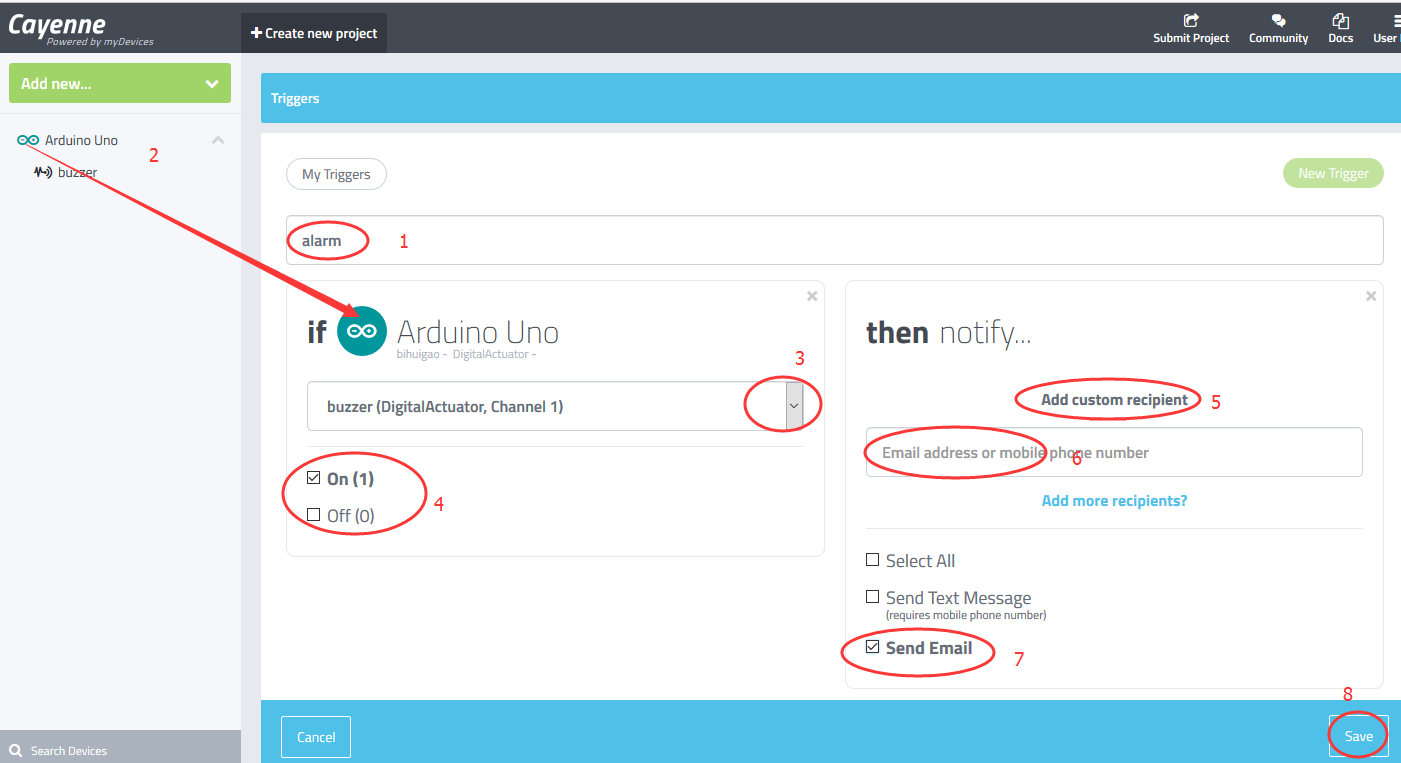This screenshot has height=763, width=1401.
Task: Click the Arduino Uno icon in if card
Action: 362,331
